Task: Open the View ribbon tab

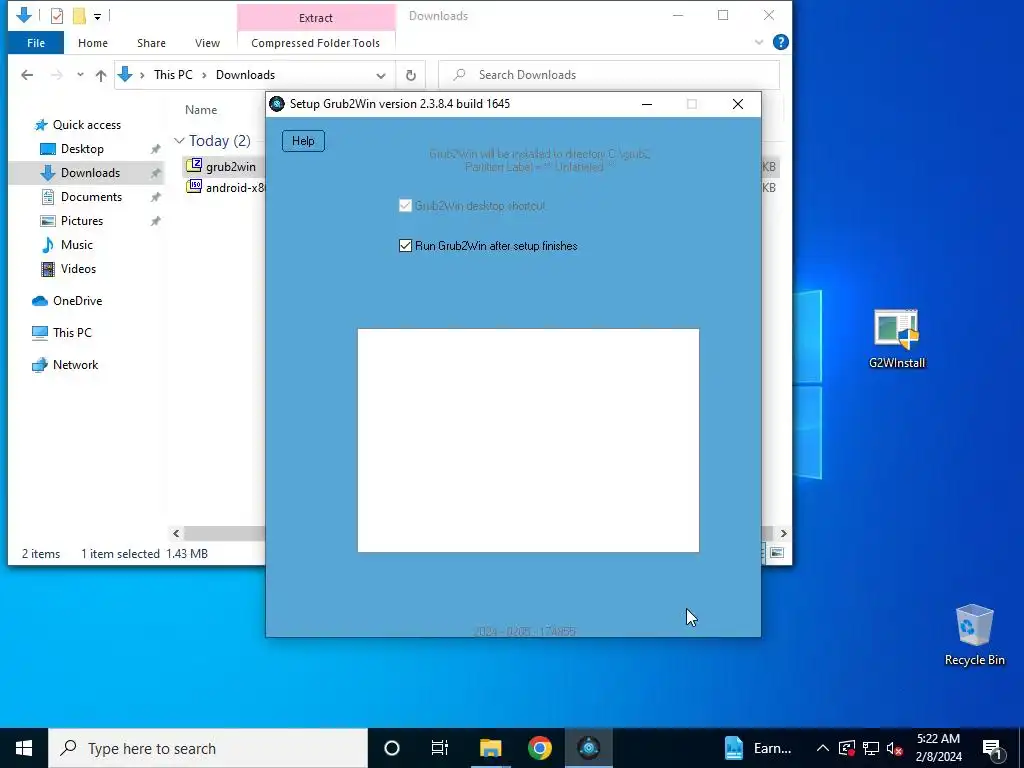Action: click(207, 43)
